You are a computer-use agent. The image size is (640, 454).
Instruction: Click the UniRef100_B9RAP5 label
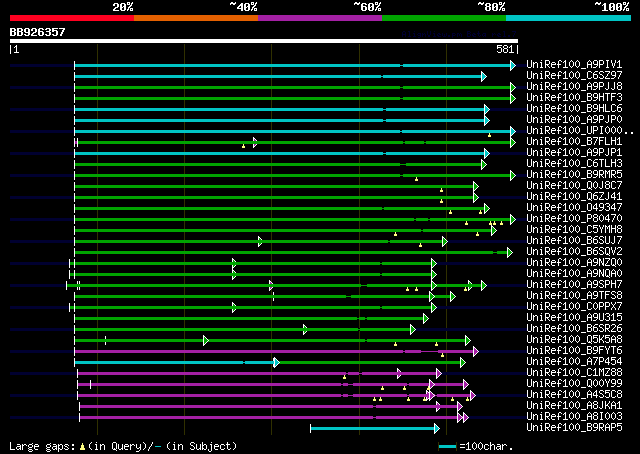(x=574, y=428)
